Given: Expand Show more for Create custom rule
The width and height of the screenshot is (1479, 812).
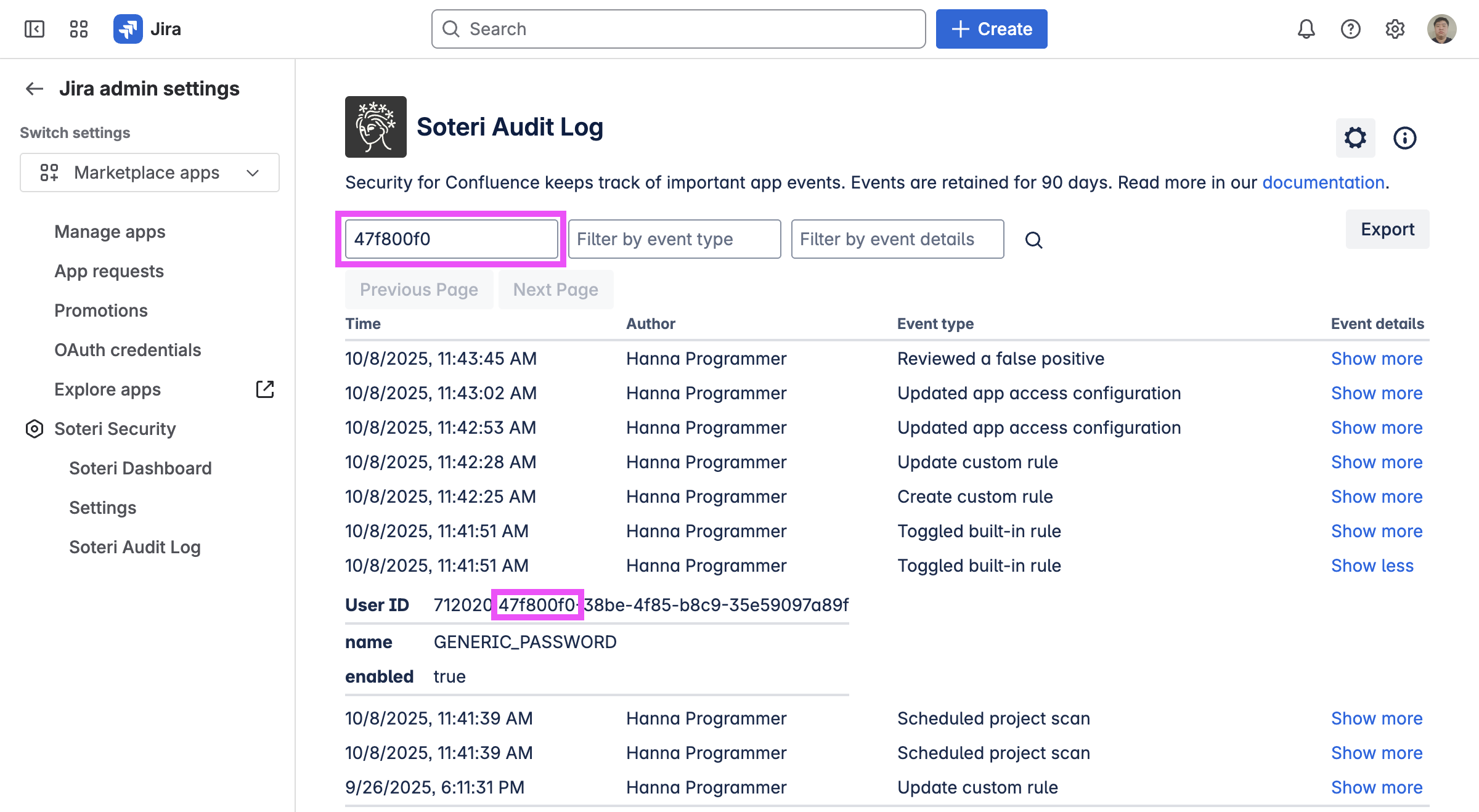Looking at the screenshot, I should [x=1377, y=497].
